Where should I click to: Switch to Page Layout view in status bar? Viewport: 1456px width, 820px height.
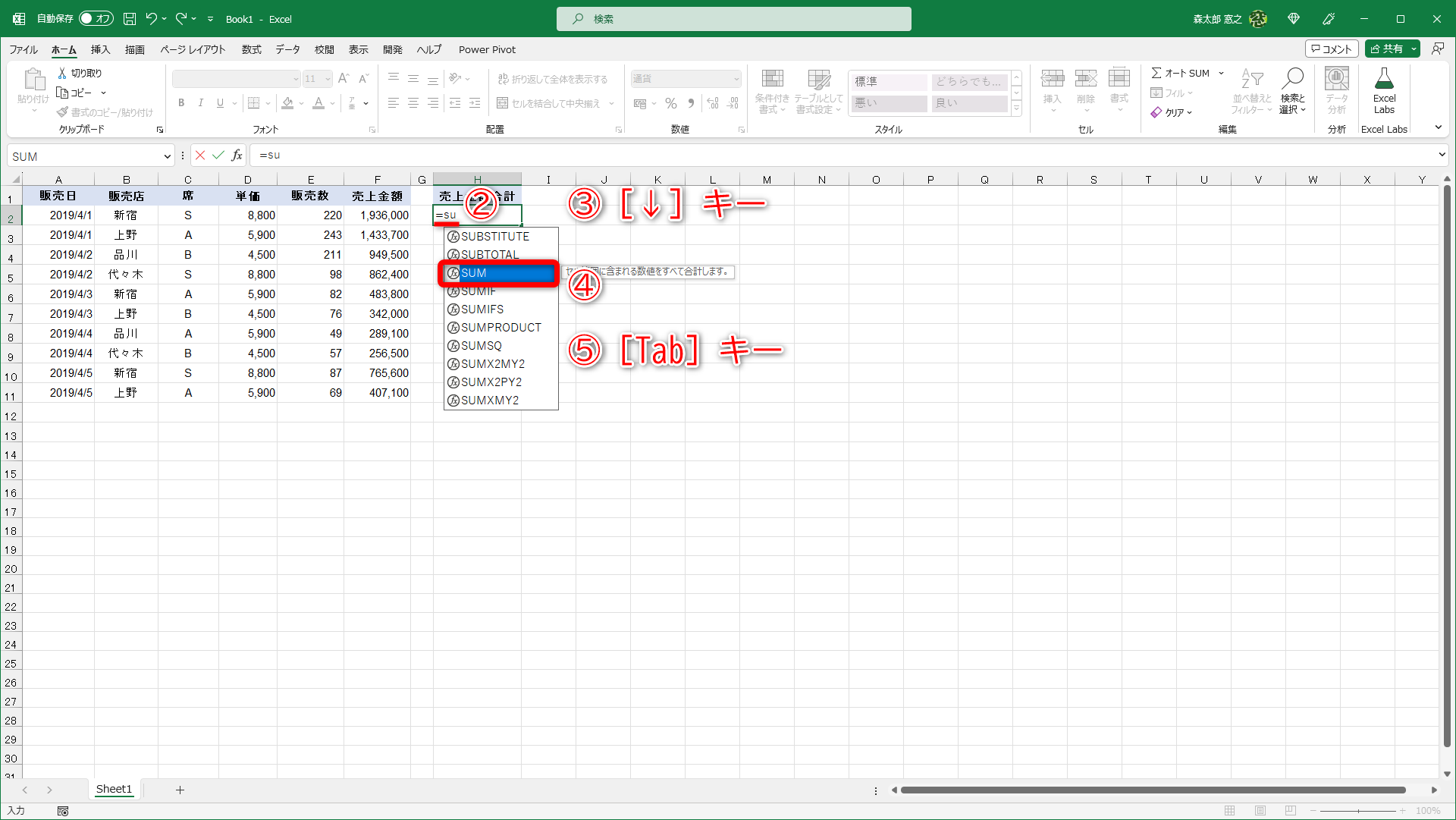coord(1260,811)
